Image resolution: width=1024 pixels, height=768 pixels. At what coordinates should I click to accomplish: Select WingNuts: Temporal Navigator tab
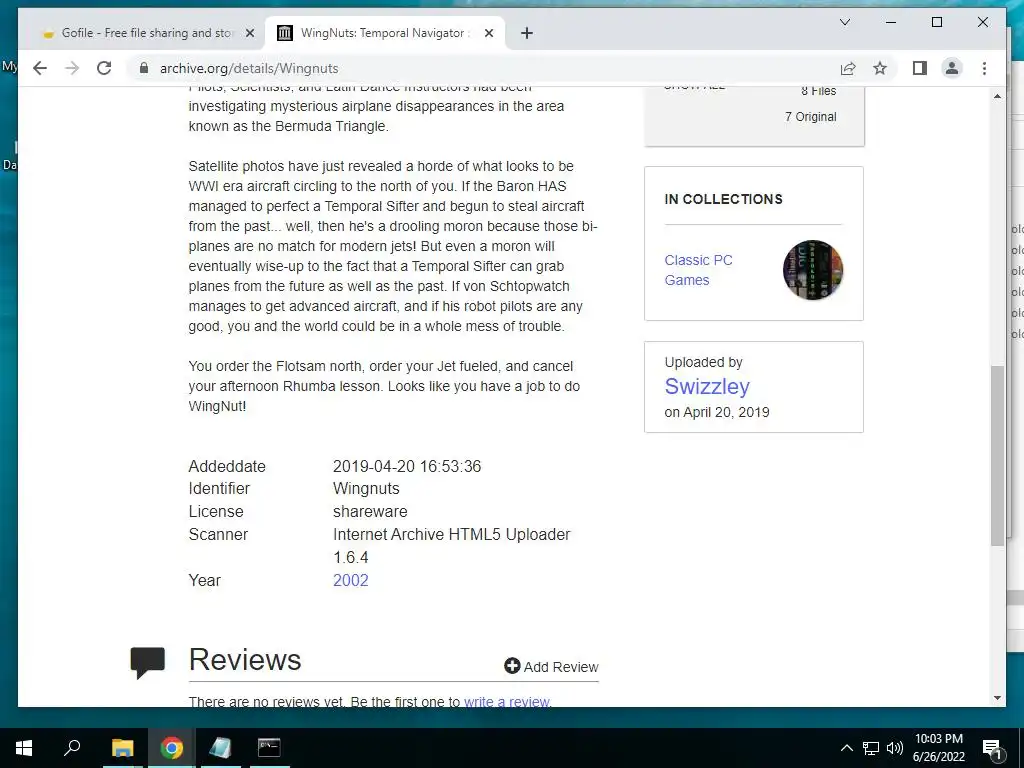click(x=384, y=33)
